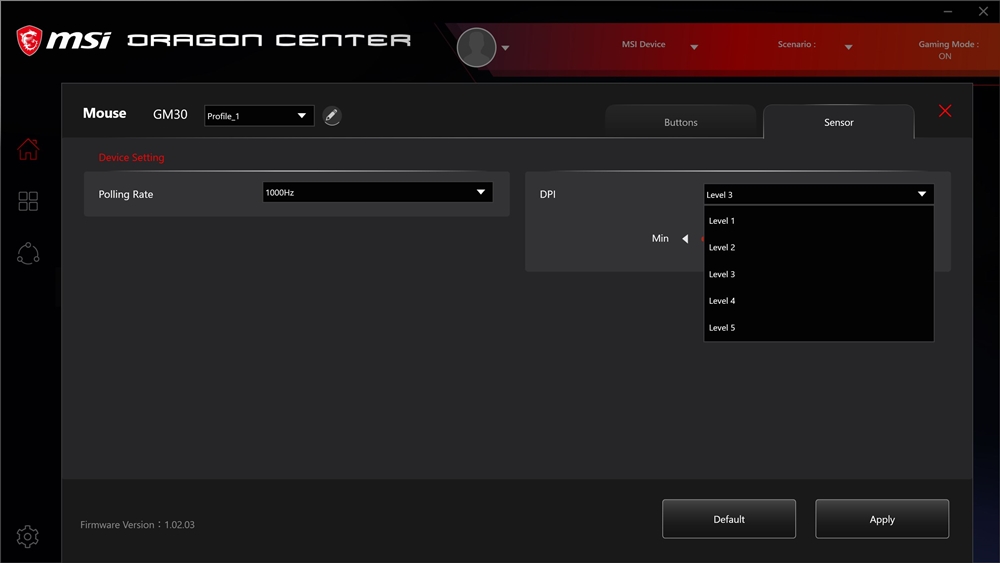1000x563 pixels.
Task: Select Level 2 in DPI list
Action: click(x=819, y=247)
